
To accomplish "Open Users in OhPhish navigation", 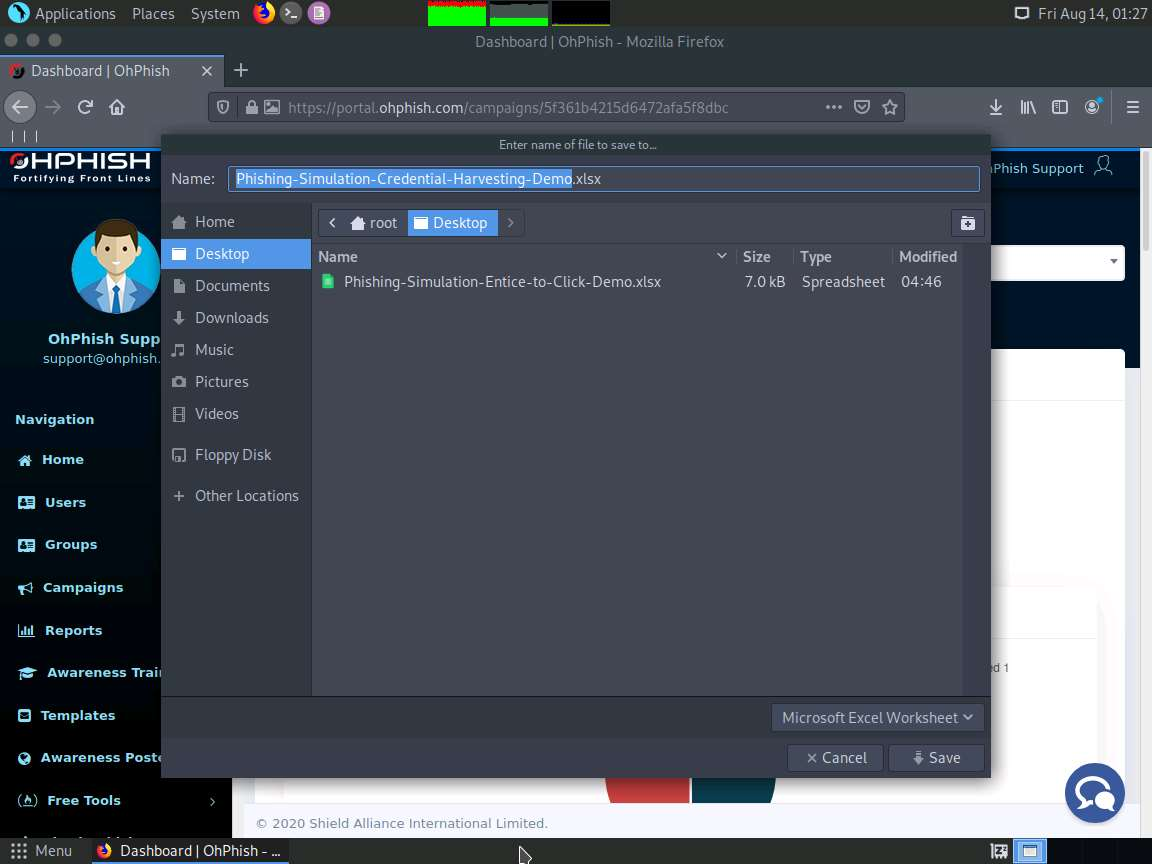I will tap(51, 503).
